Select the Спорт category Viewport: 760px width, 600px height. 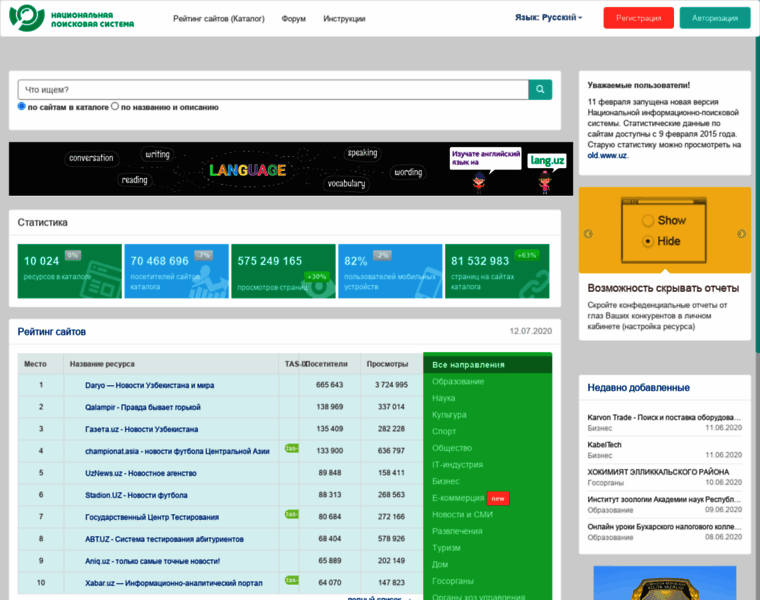click(443, 431)
